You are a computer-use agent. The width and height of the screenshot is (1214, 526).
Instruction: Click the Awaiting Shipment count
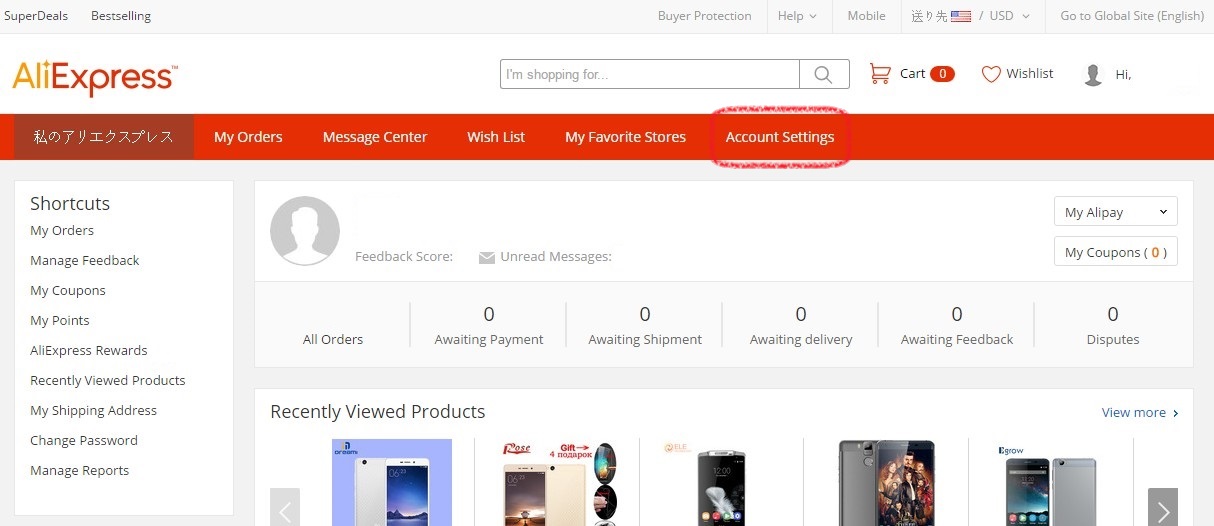point(645,314)
